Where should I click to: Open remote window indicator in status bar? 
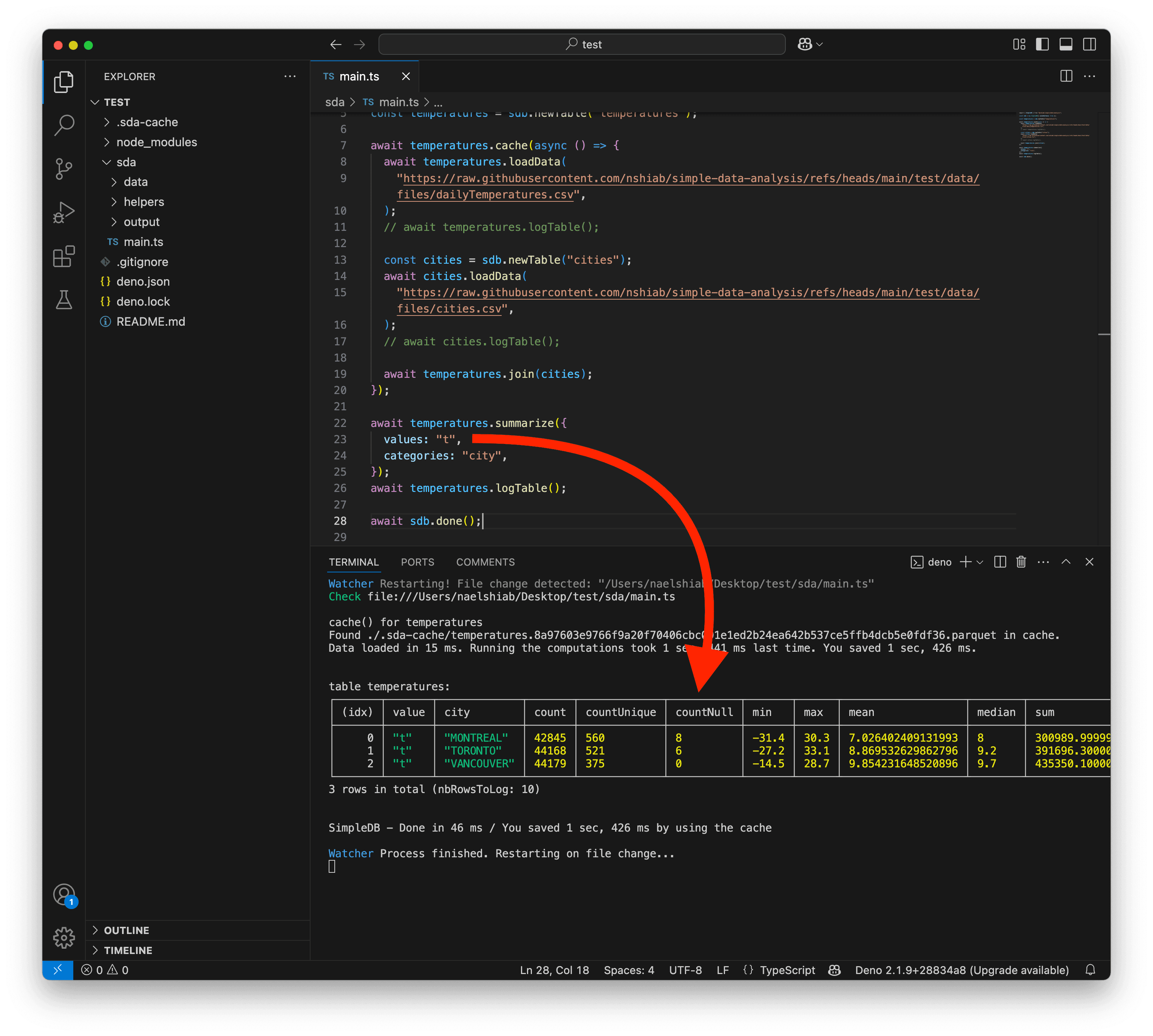tap(58, 970)
